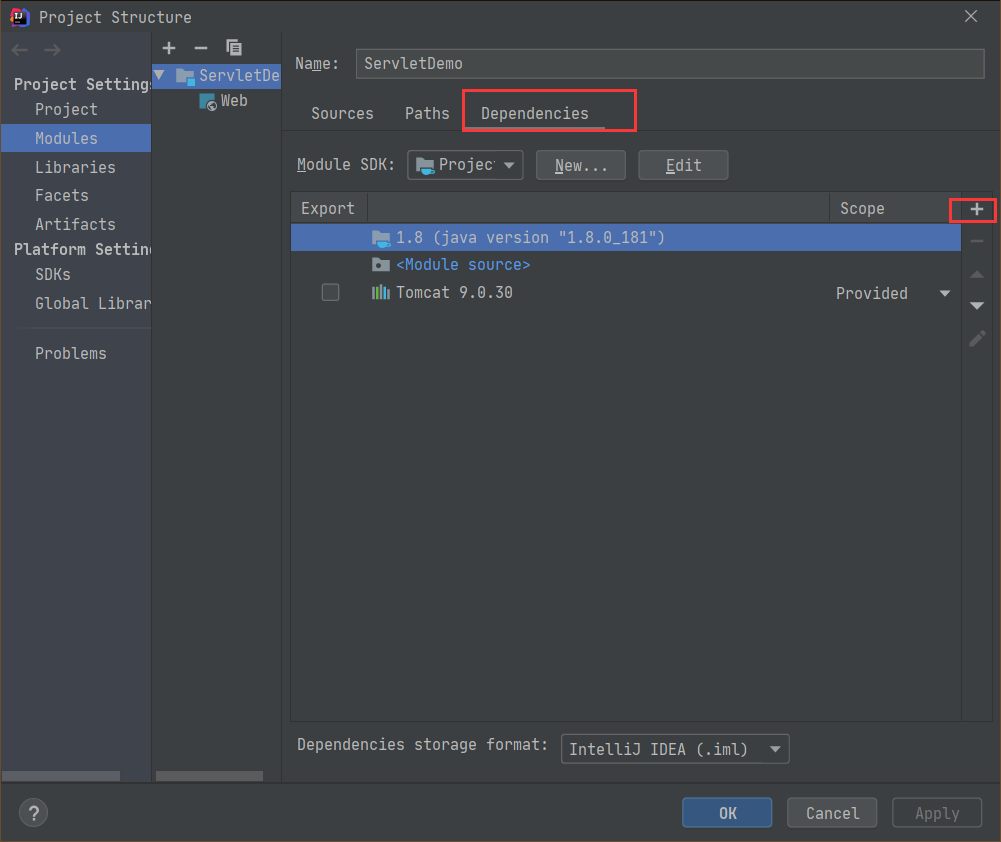
Task: Select the Tomcat 9.0.30 dependency row
Action: (x=626, y=292)
